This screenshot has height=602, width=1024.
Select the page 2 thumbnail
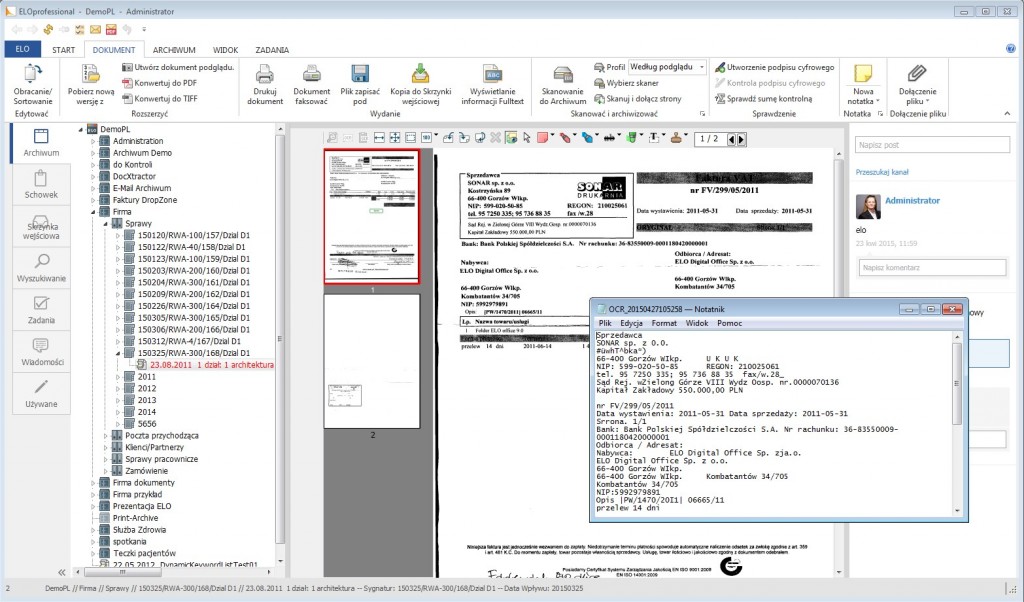pos(372,361)
